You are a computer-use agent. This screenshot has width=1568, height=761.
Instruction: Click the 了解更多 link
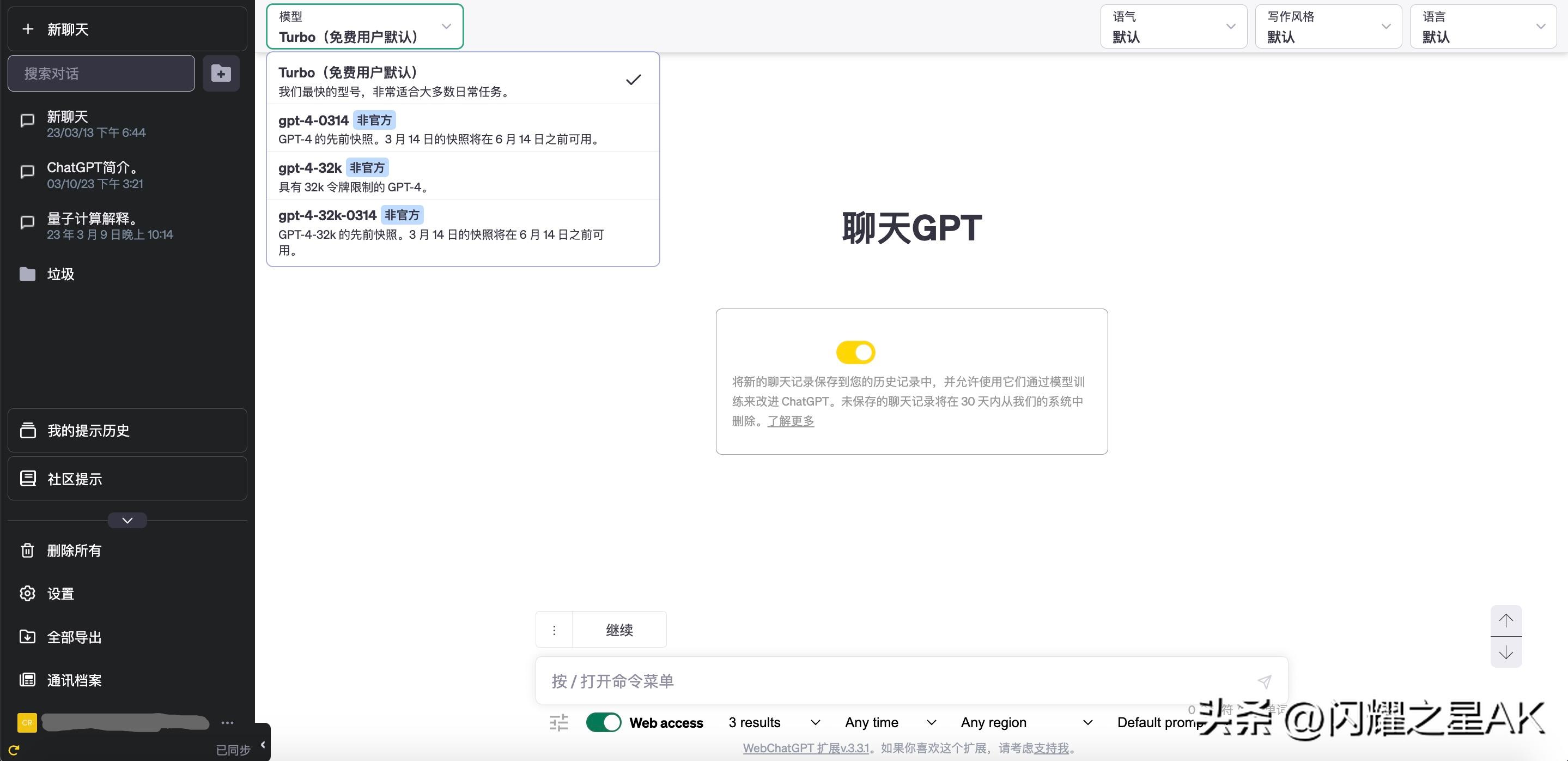[x=791, y=421]
